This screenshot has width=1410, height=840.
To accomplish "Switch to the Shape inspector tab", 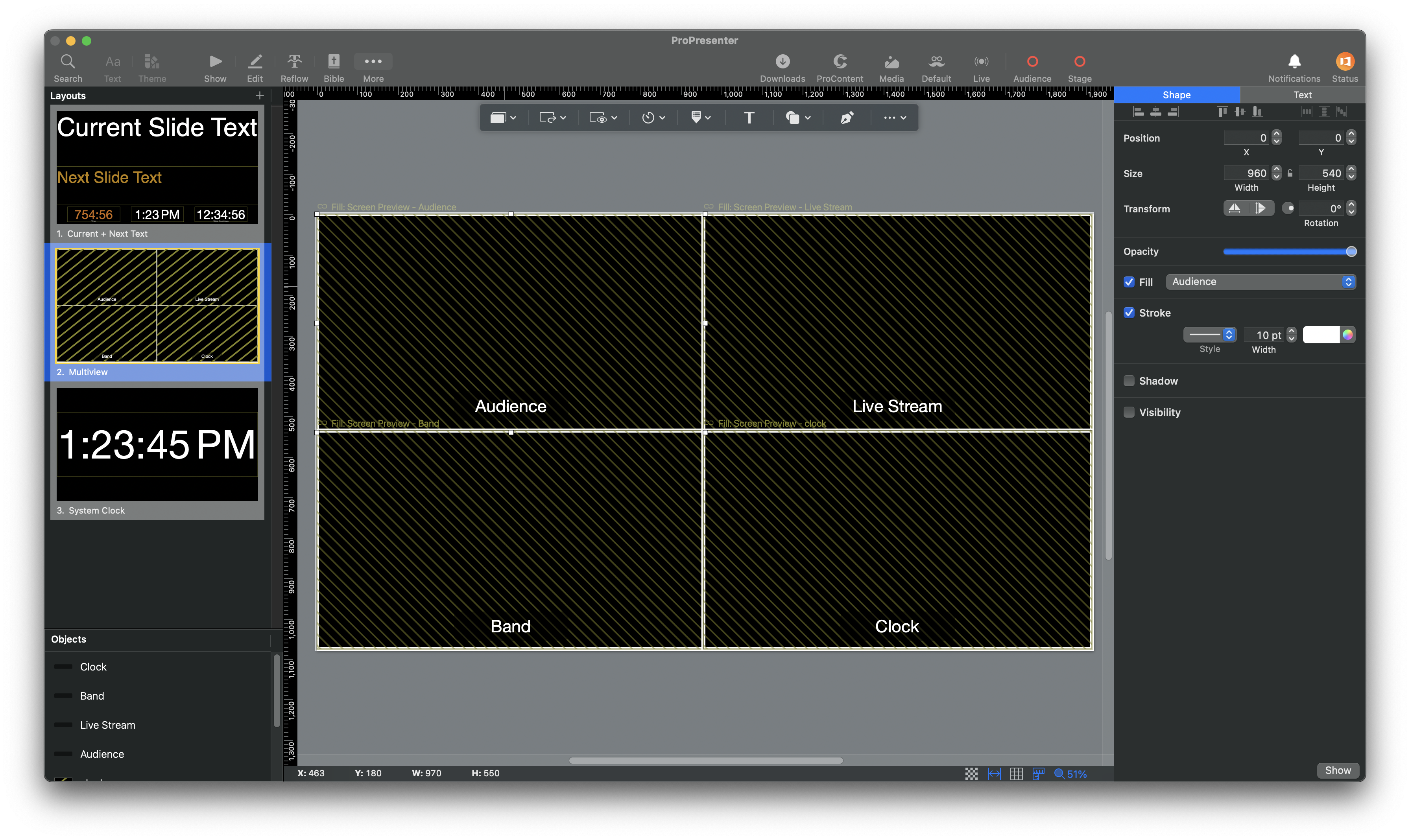I will click(x=1176, y=95).
